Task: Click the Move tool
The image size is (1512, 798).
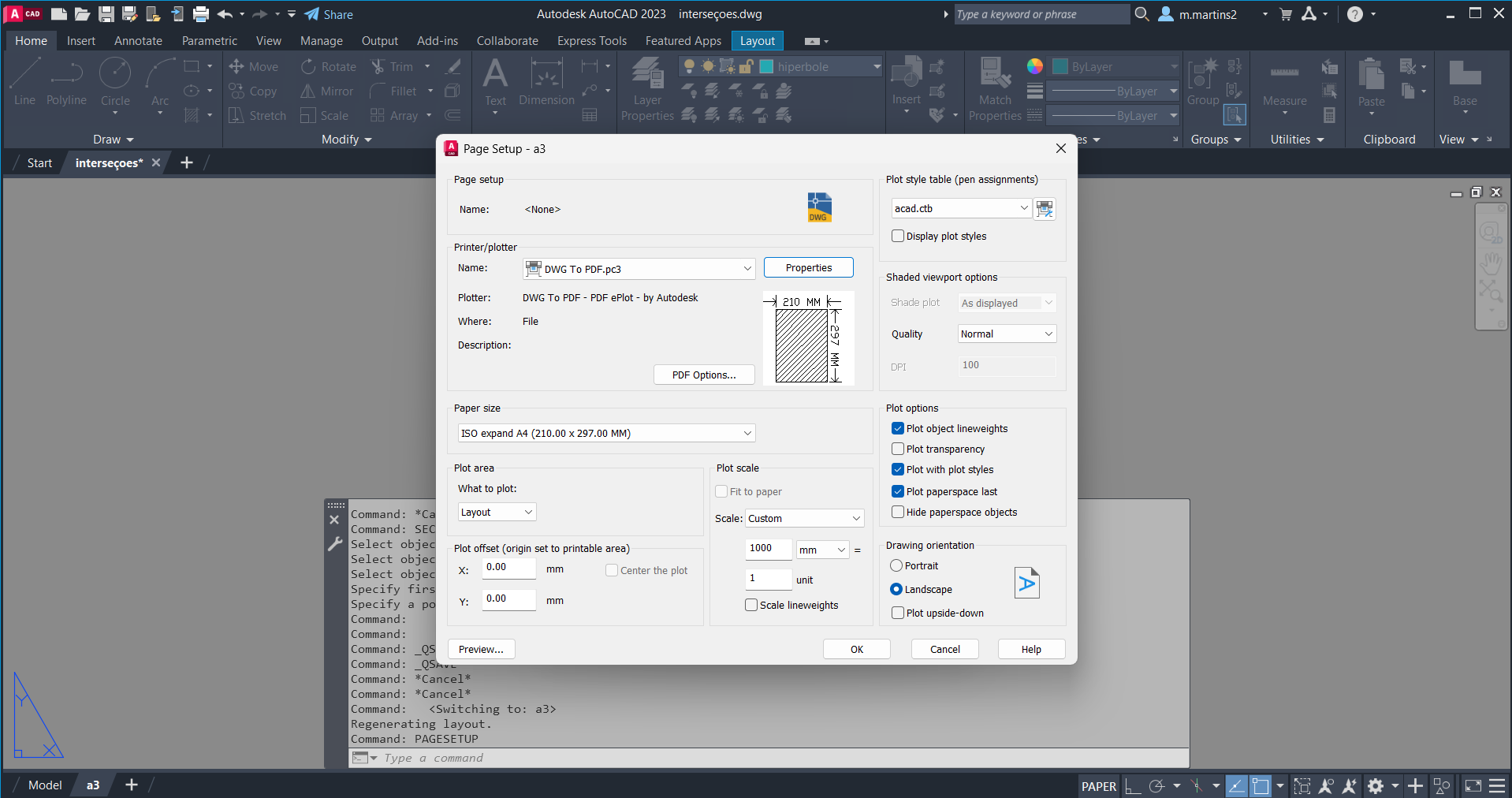Action: [254, 67]
